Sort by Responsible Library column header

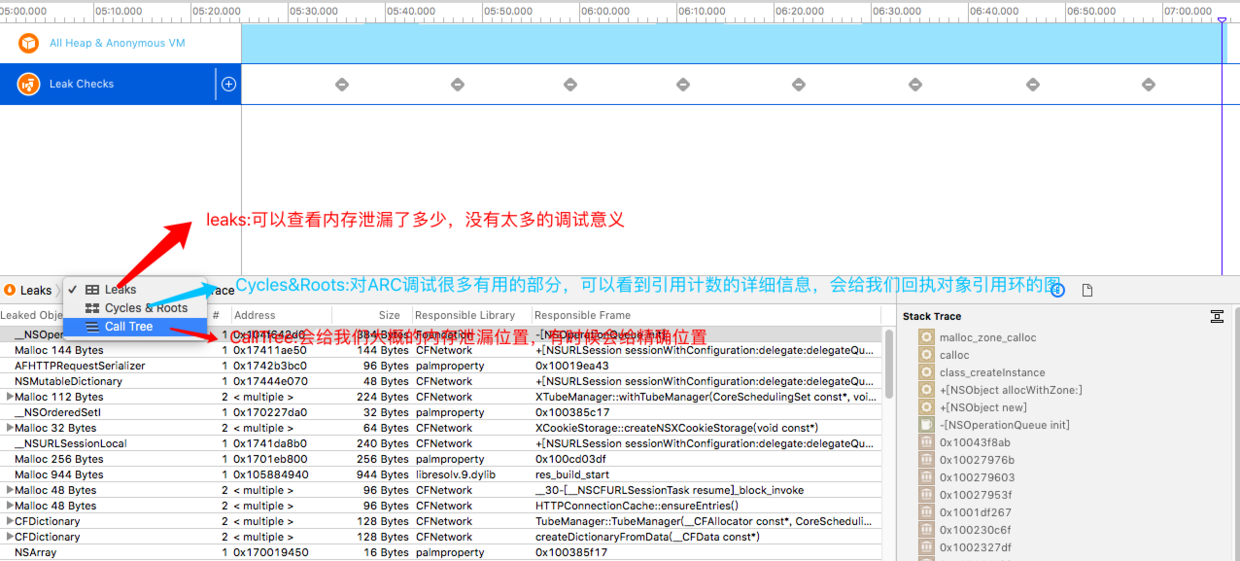point(466,315)
